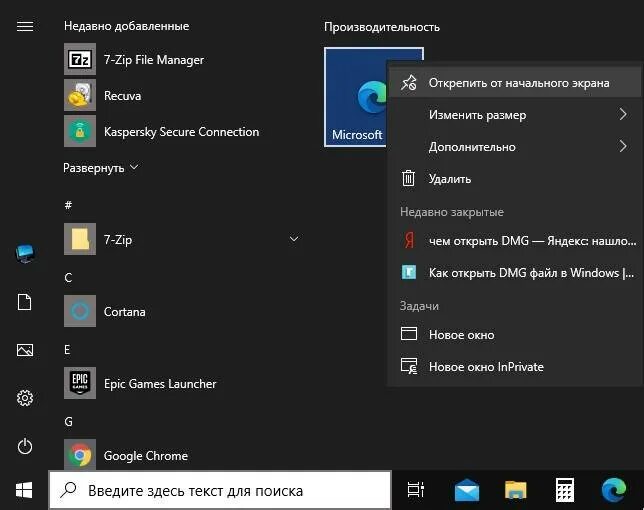This screenshot has width=644, height=510.
Task: Click the 7-Zip folder icon
Action: pos(80,239)
